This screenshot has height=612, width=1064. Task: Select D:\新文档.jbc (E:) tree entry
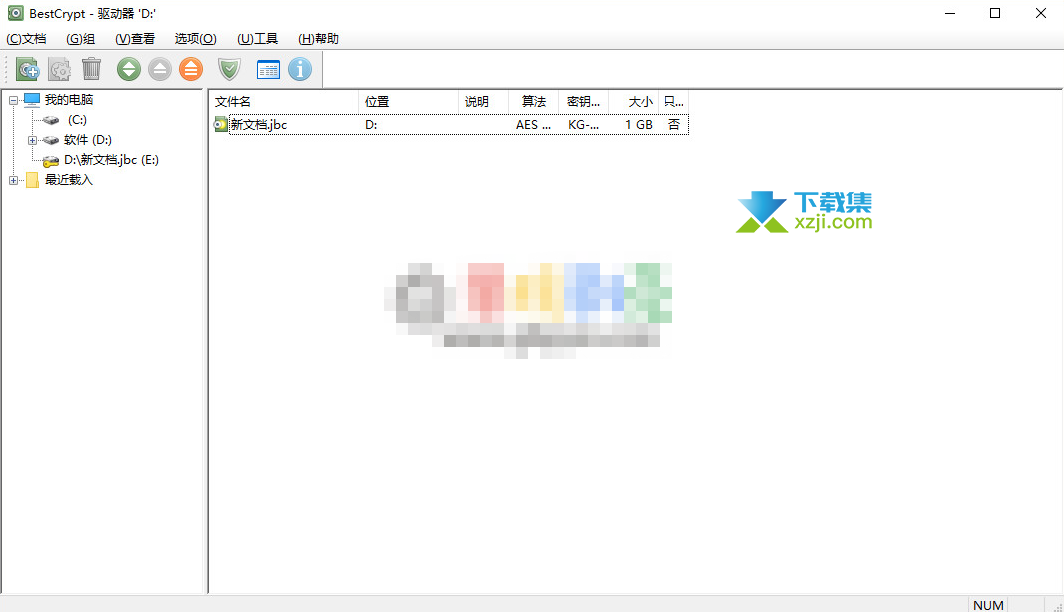111,160
